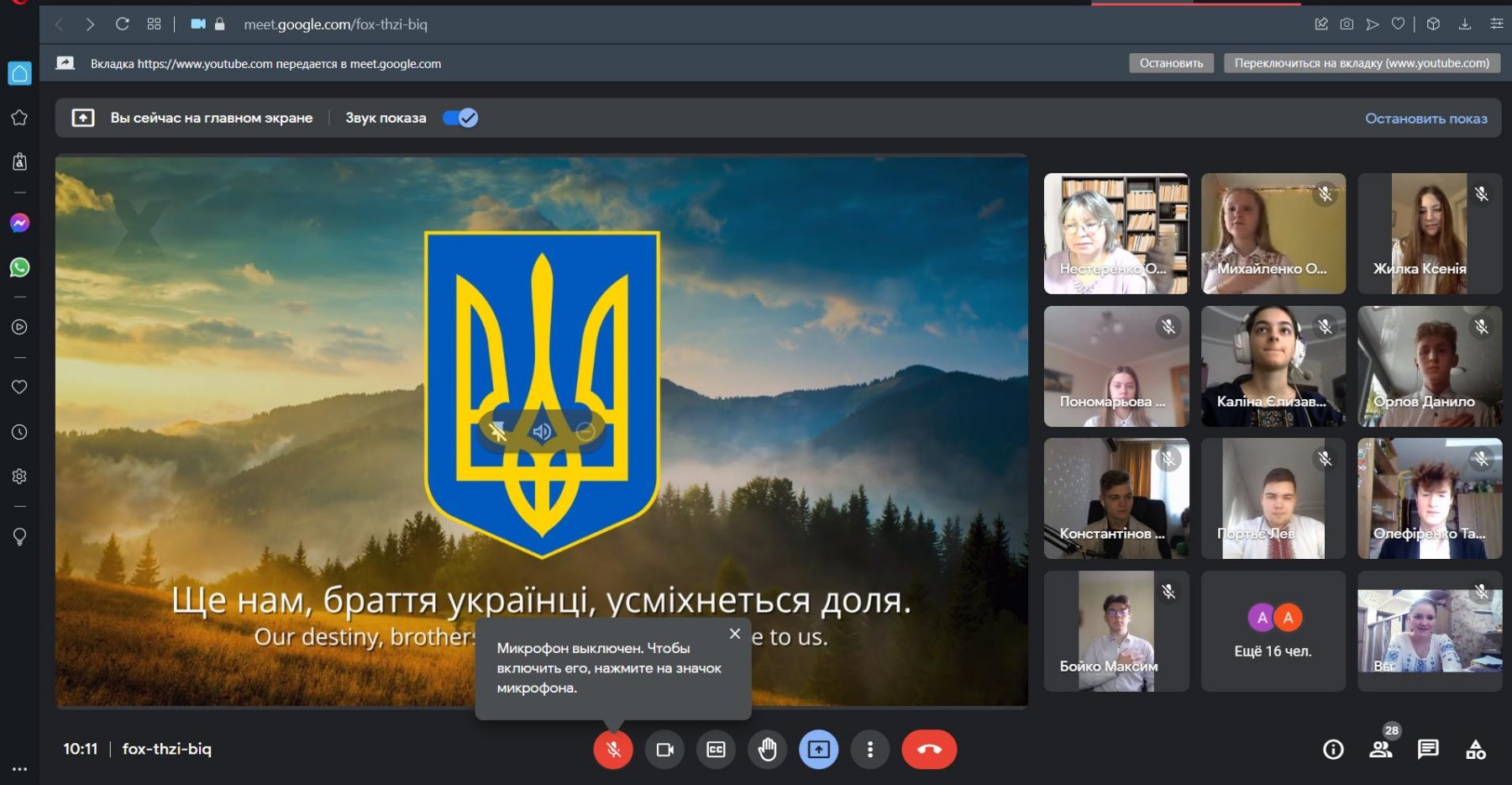
Task: Click the address bar with meet.google.com URL
Action: [336, 24]
